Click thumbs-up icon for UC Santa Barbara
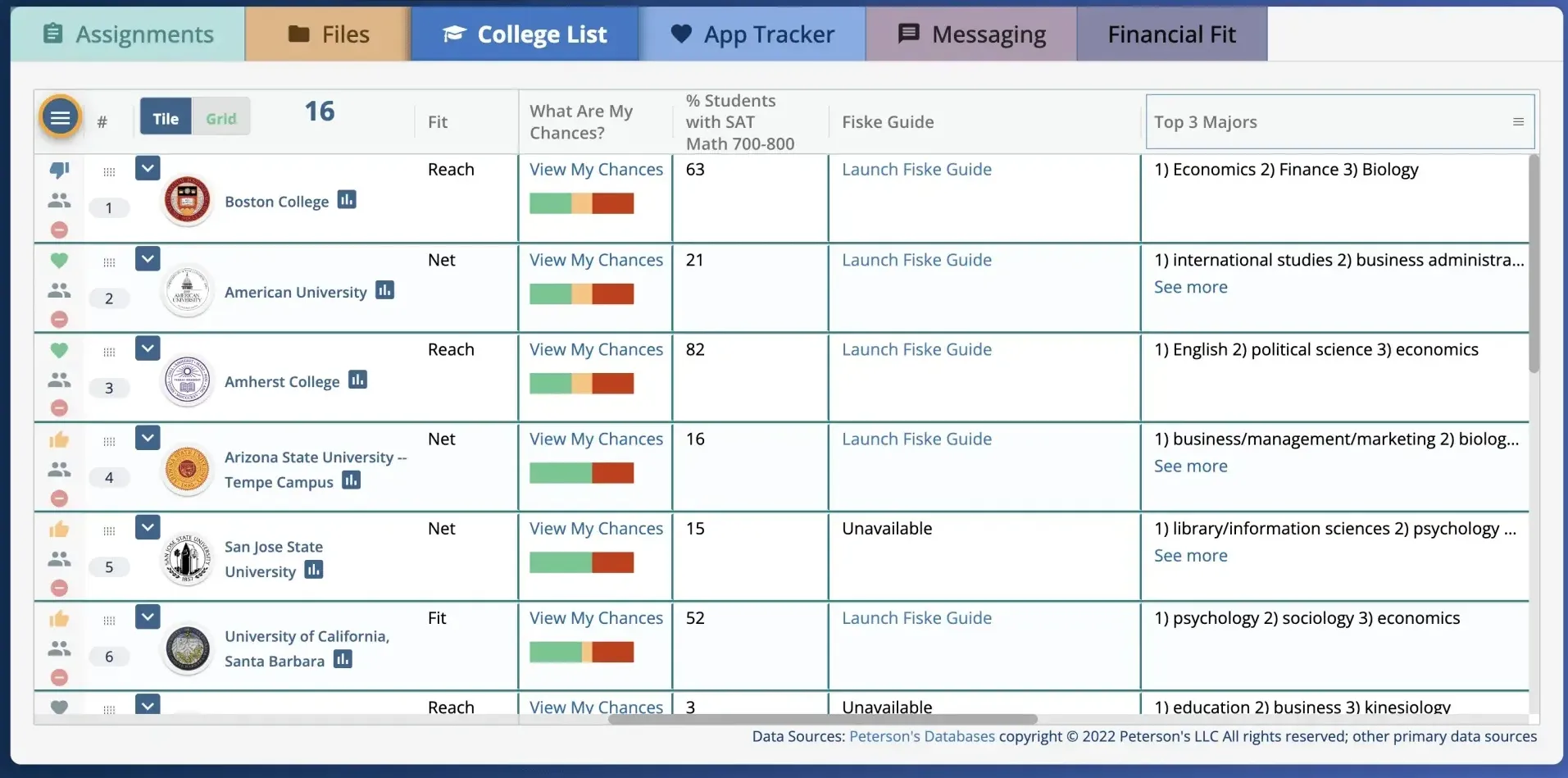Image resolution: width=1568 pixels, height=778 pixels. (59, 619)
